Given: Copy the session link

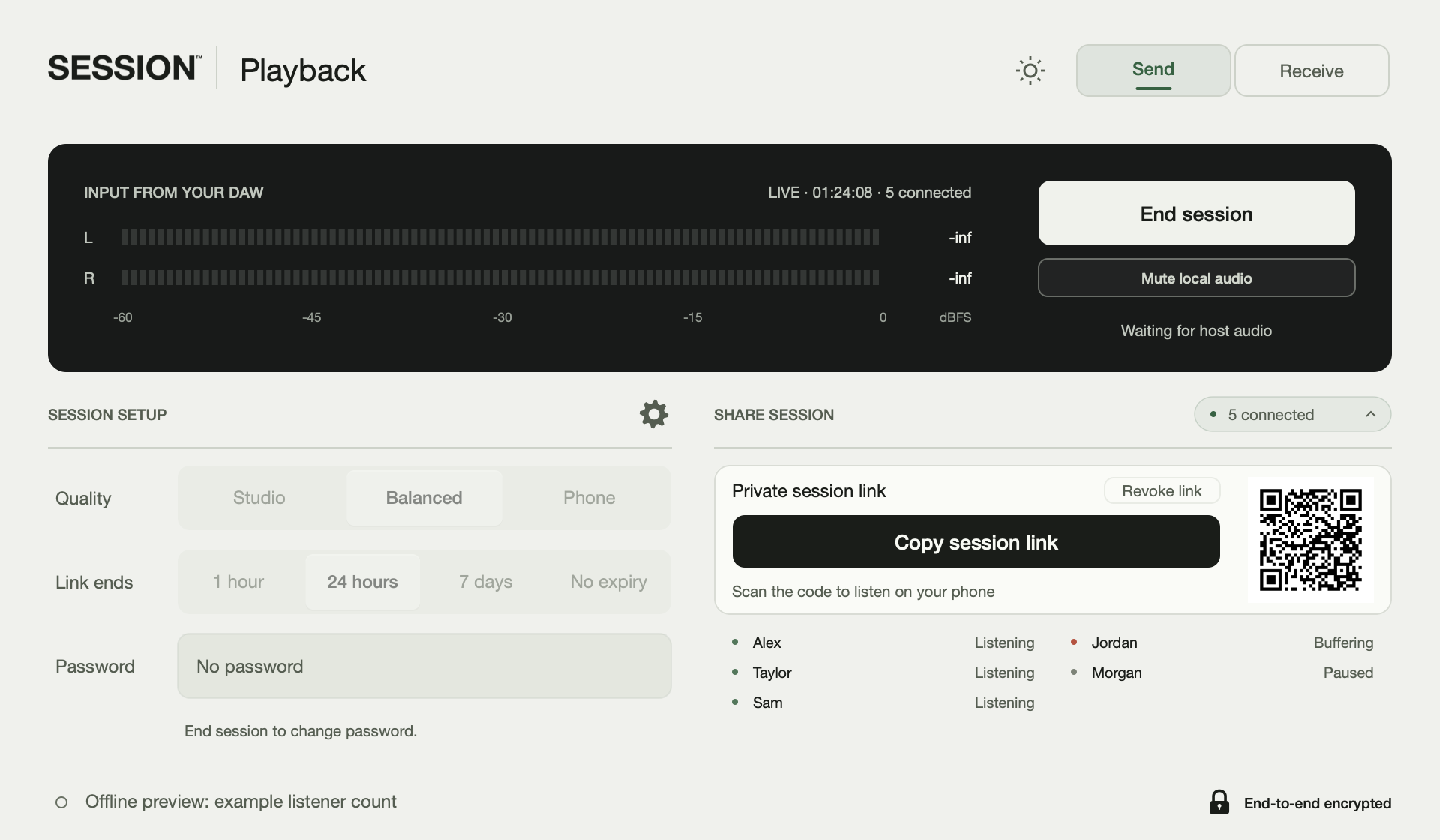Looking at the screenshot, I should 976,541.
